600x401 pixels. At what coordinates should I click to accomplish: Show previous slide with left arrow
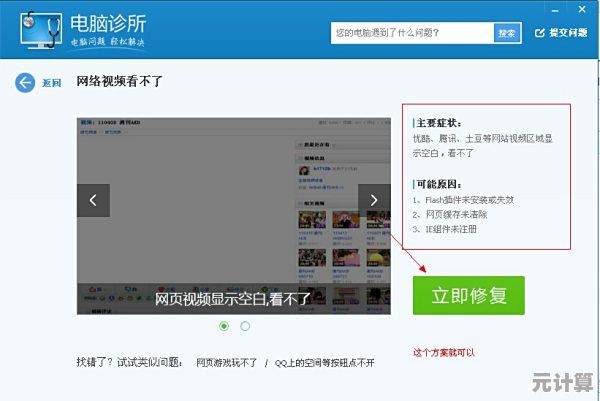pos(93,200)
